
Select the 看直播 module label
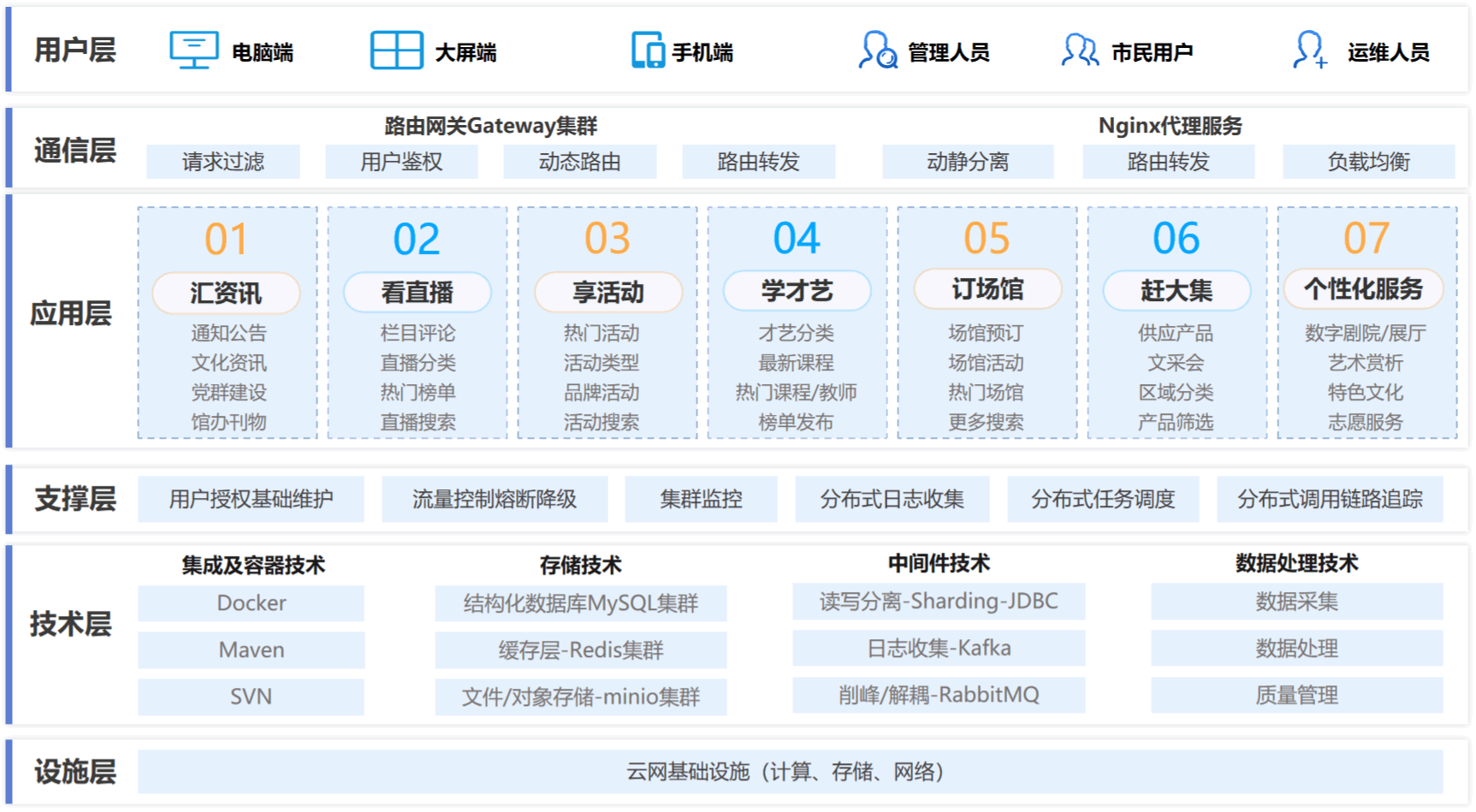pos(417,293)
